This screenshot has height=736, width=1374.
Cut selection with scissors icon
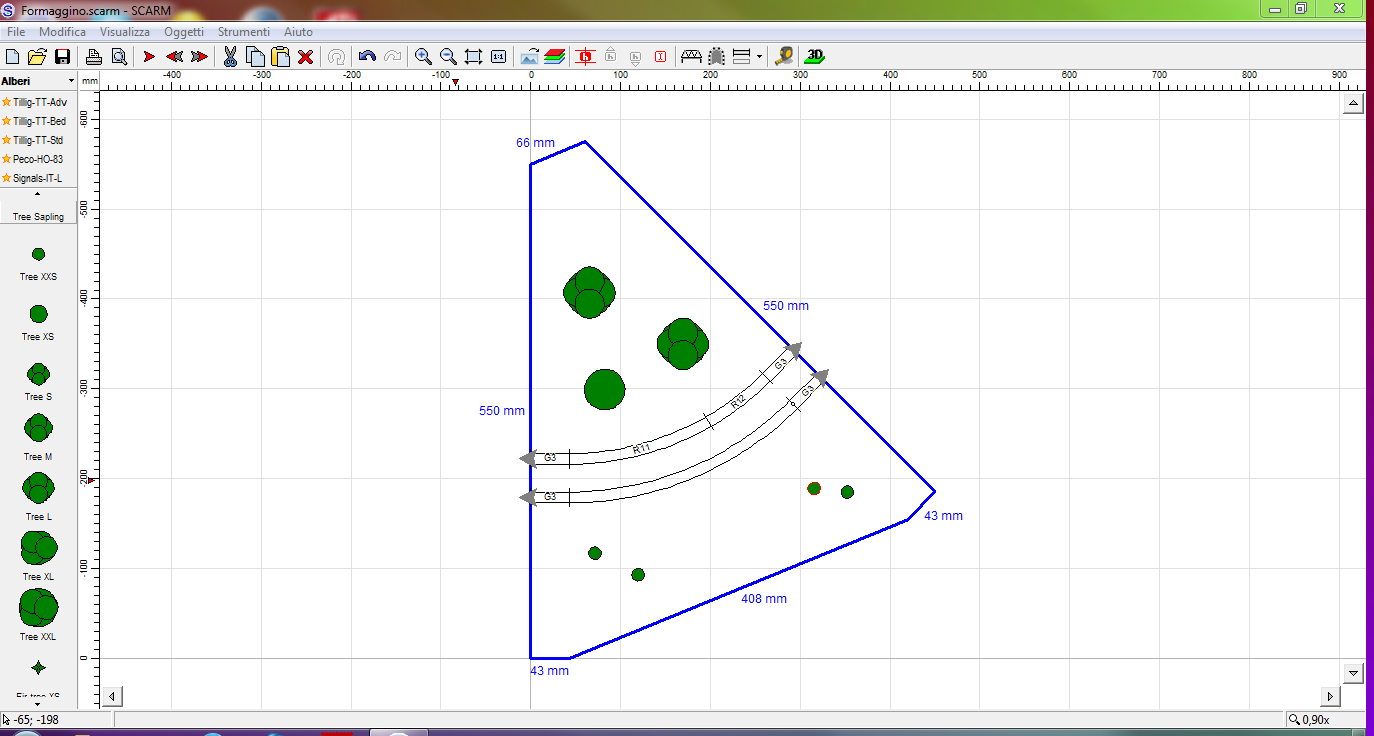pyautogui.click(x=230, y=57)
